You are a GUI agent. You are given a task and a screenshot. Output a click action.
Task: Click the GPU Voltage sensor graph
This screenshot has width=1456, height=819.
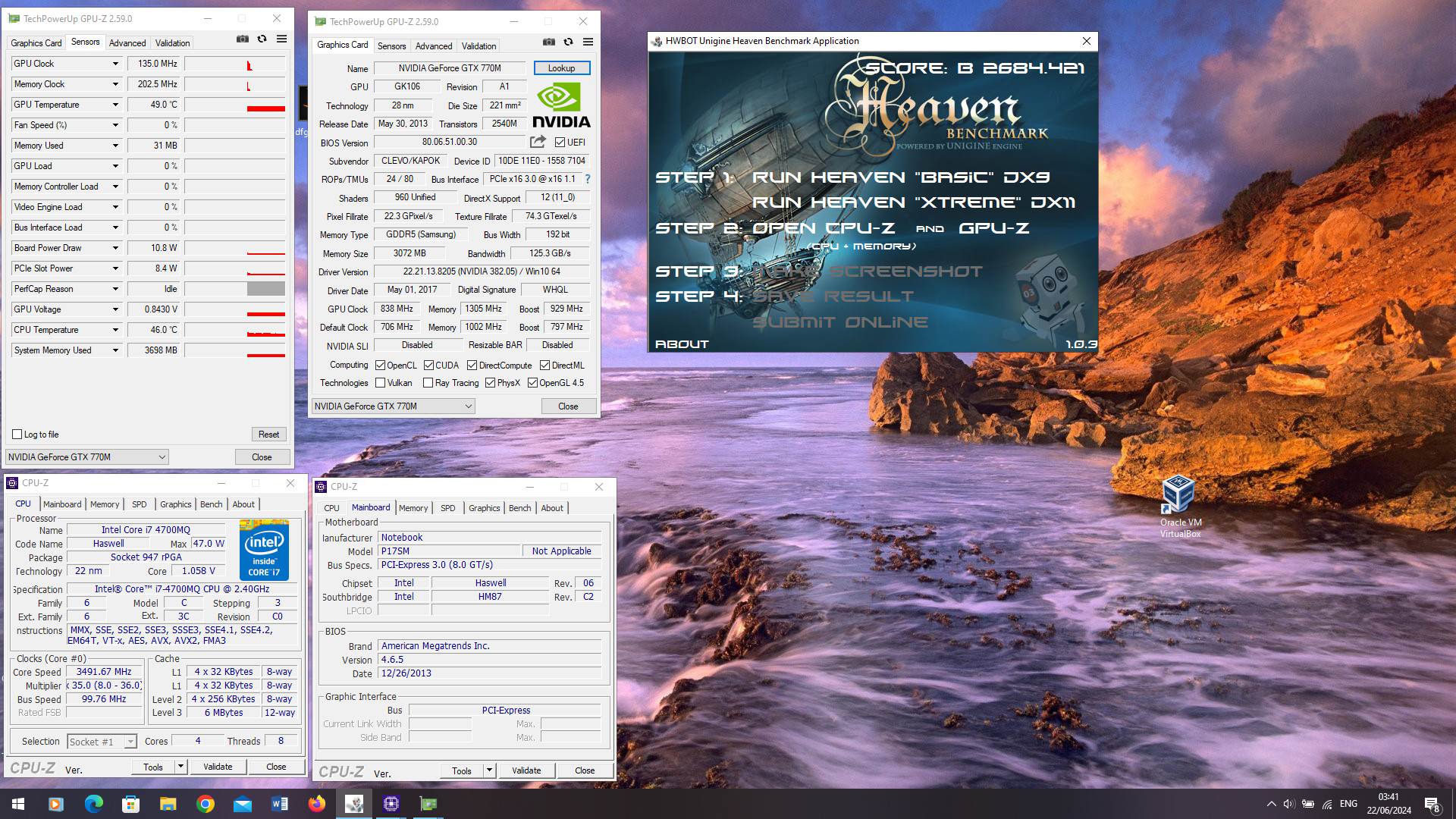[235, 309]
